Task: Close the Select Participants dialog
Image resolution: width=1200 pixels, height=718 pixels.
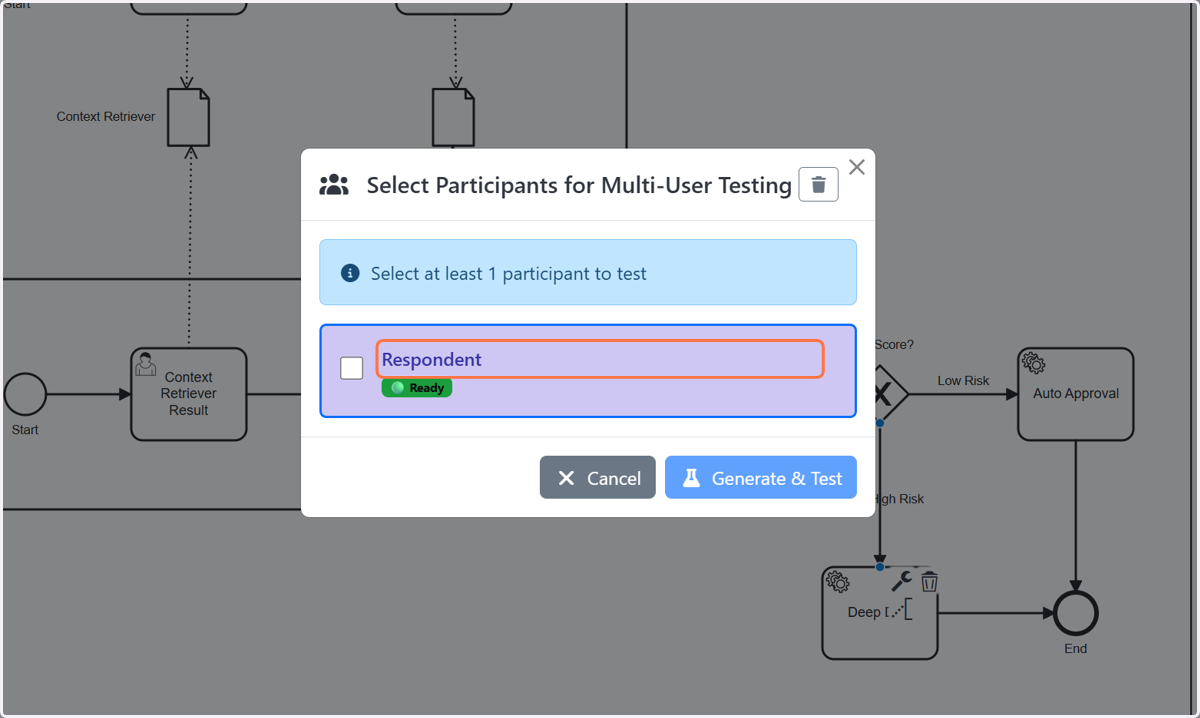Action: [x=857, y=167]
